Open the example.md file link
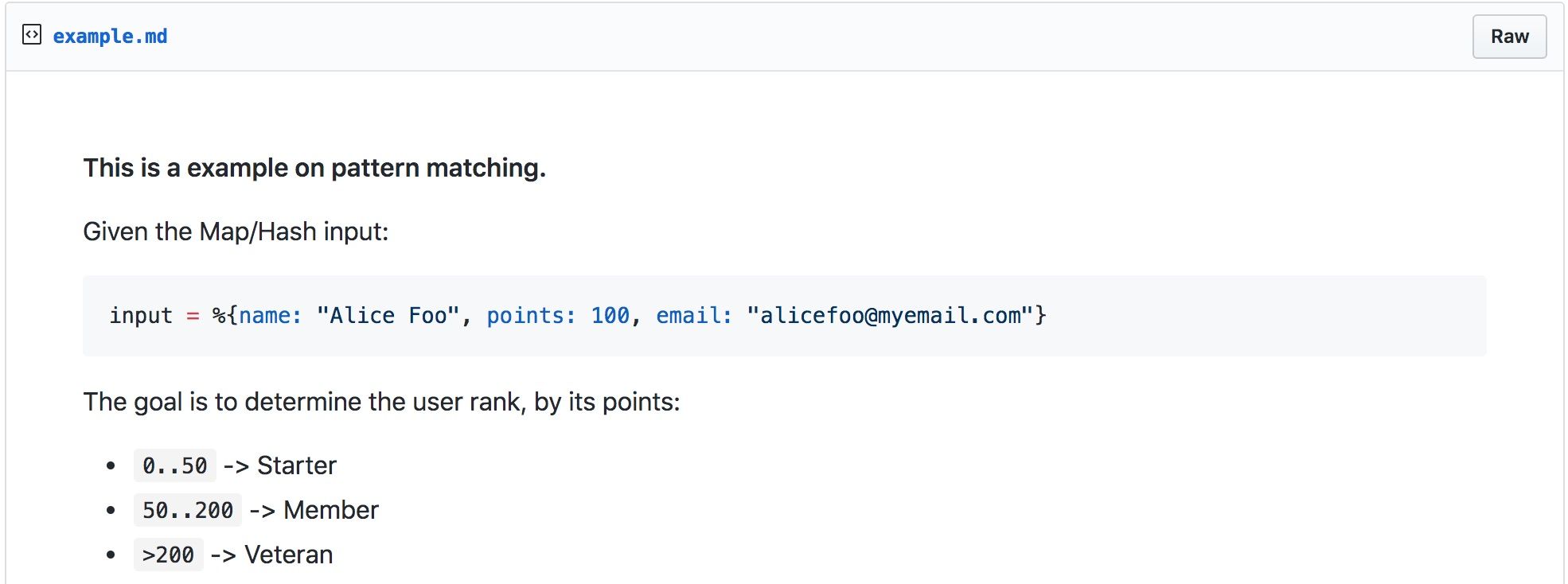The image size is (1568, 584). tap(110, 37)
